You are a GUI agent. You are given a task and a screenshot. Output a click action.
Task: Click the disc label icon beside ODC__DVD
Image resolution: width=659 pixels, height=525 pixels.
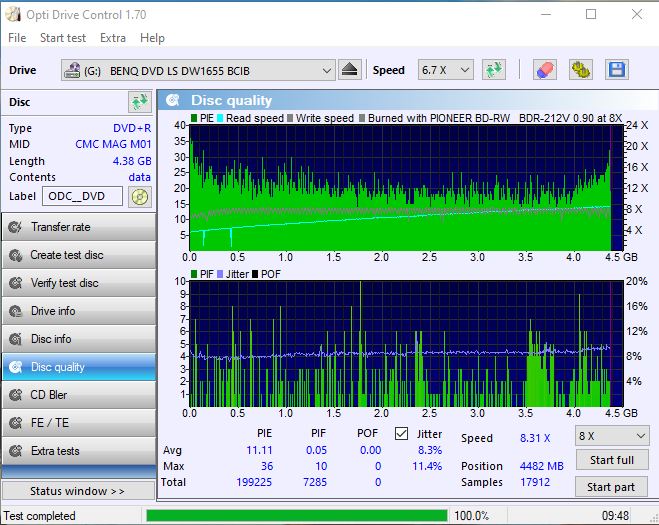point(139,196)
